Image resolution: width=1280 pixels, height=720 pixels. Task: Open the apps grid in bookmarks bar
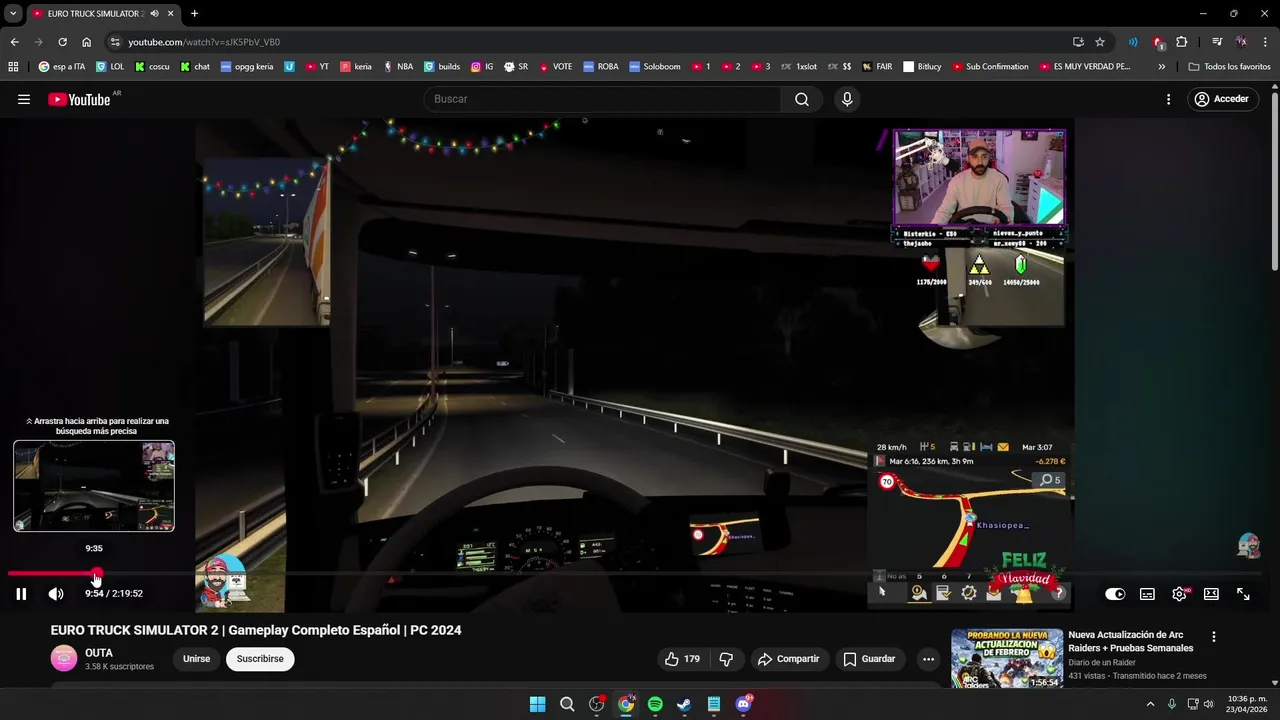[x=13, y=67]
